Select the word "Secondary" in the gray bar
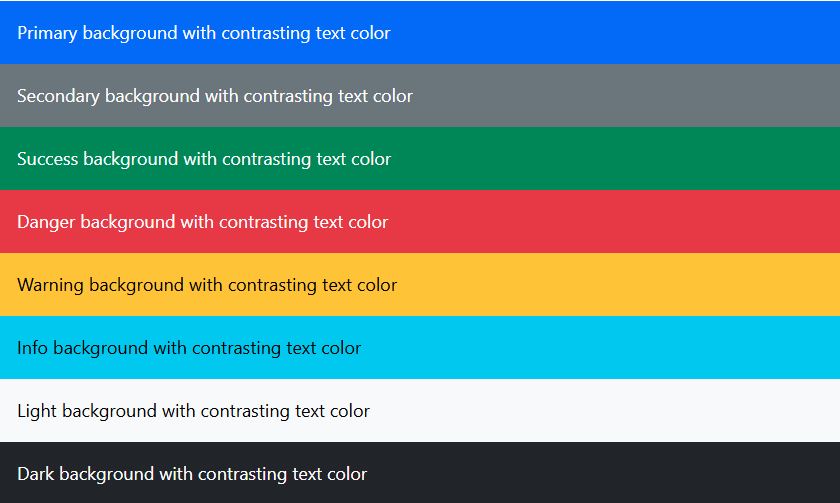Screen dimensions: 840x503 tap(58, 96)
